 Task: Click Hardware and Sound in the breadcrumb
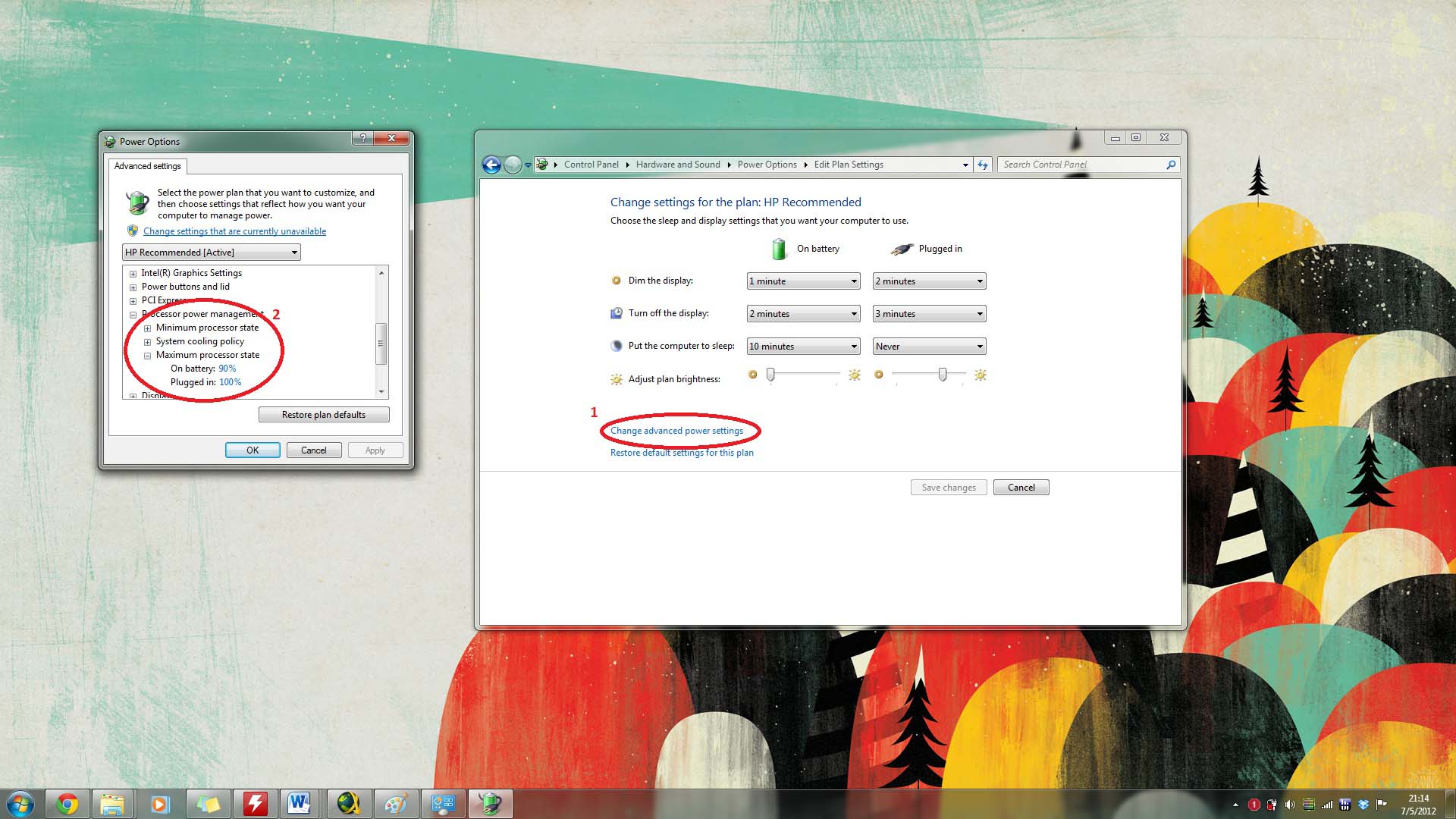coord(678,165)
